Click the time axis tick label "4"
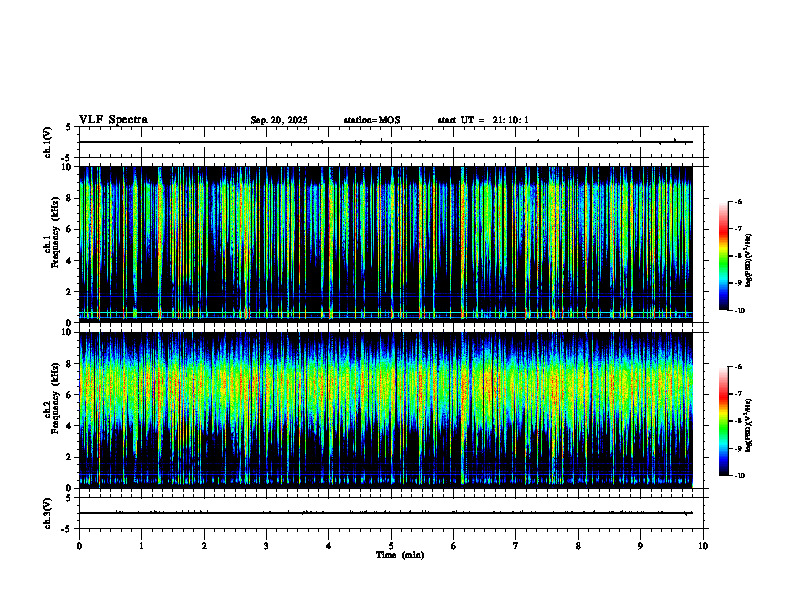The height and width of the screenshot is (612, 792). pyautogui.click(x=329, y=546)
